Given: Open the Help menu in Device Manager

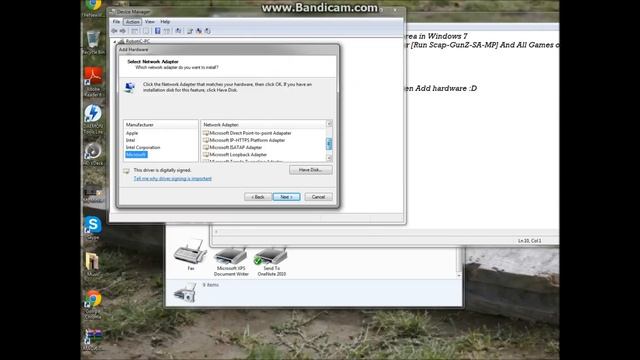Looking at the screenshot, I should point(165,22).
